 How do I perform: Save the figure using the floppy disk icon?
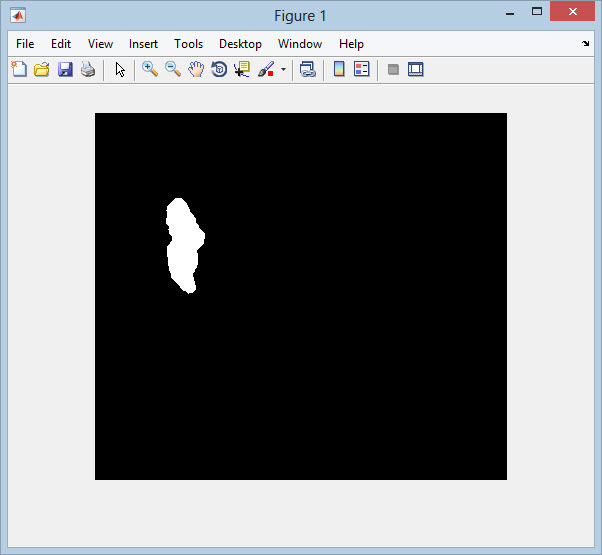point(65,69)
